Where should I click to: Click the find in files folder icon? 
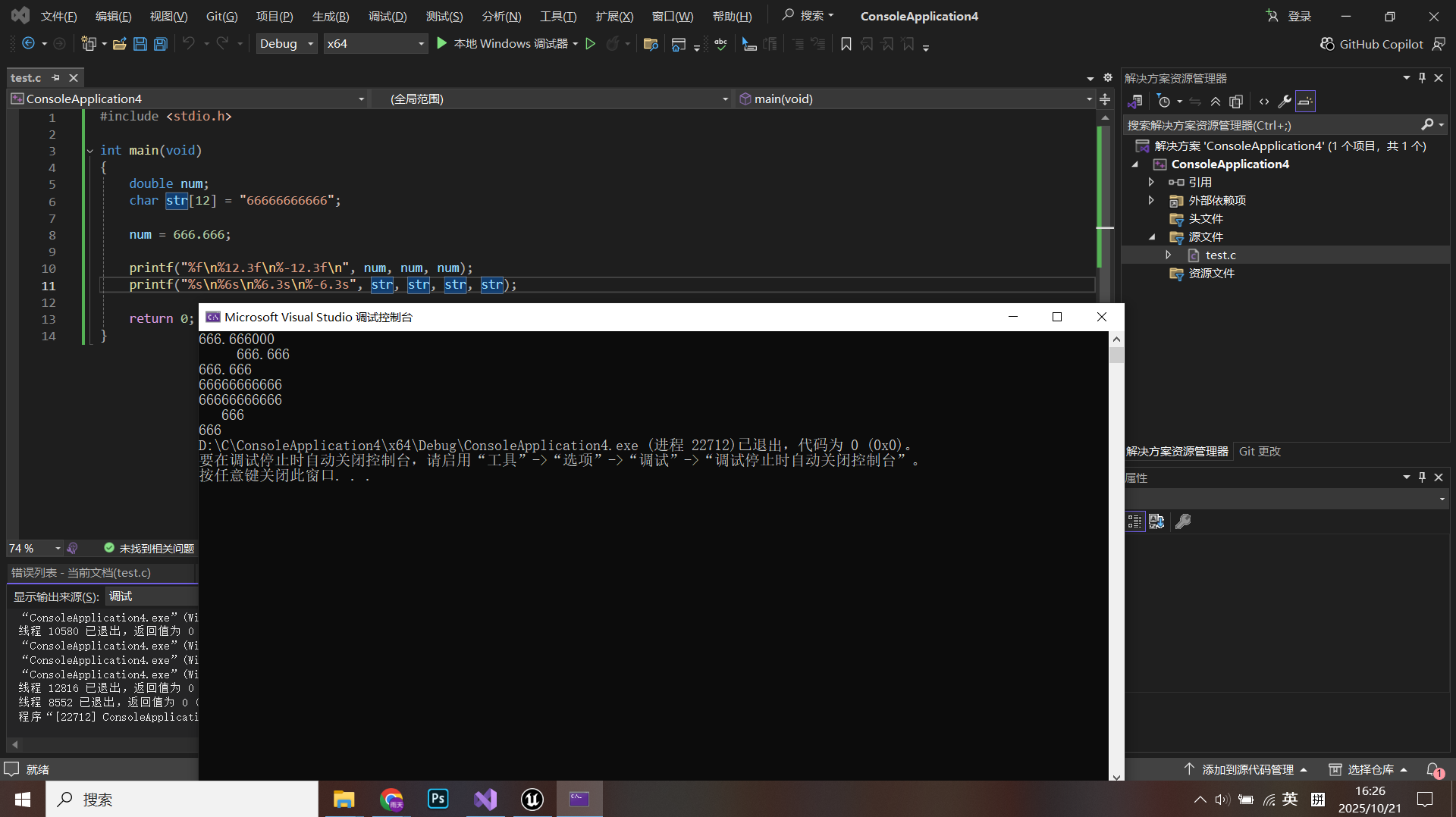pos(650,44)
